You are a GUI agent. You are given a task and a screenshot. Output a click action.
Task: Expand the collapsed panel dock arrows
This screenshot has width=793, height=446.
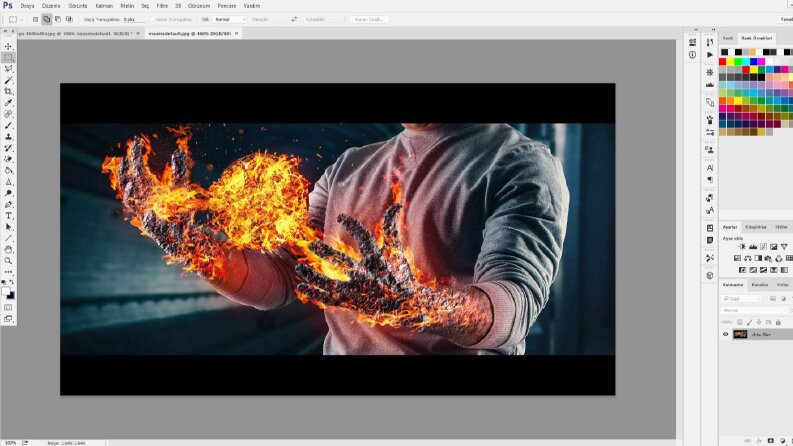714,30
